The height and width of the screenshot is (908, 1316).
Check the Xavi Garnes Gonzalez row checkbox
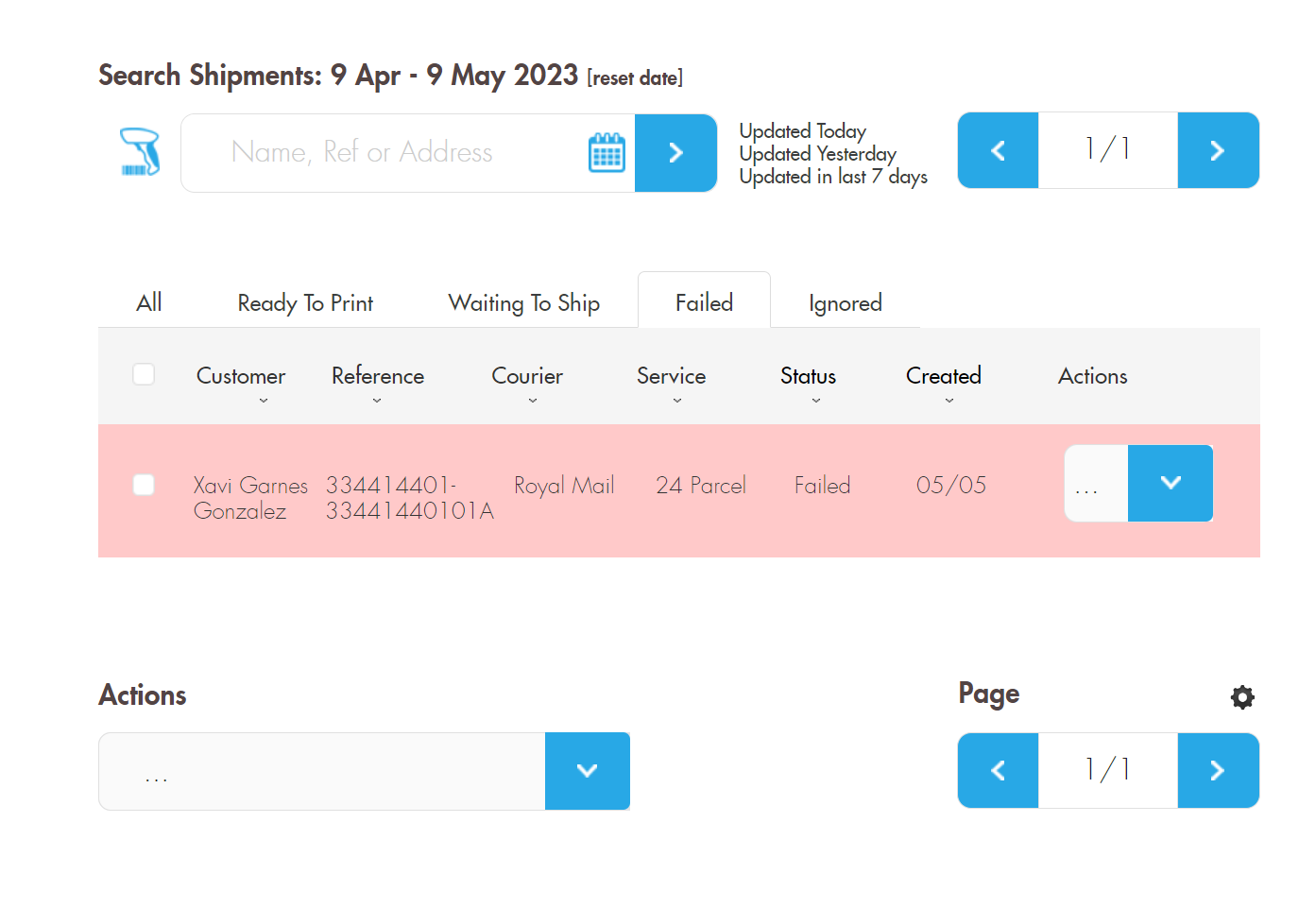(x=144, y=485)
